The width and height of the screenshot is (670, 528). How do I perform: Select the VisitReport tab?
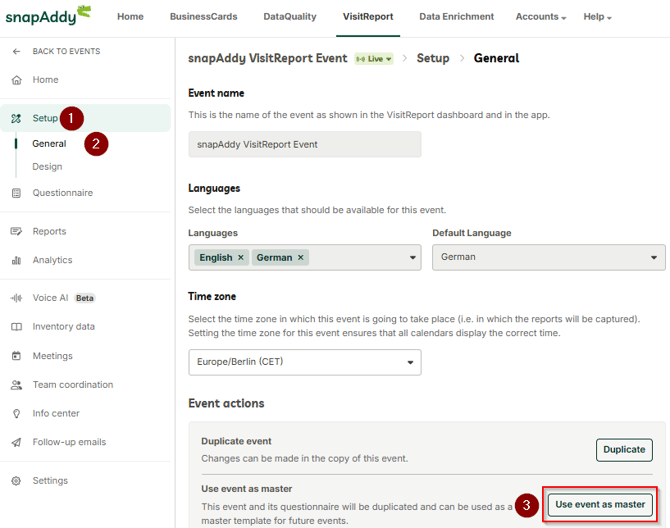coord(368,17)
